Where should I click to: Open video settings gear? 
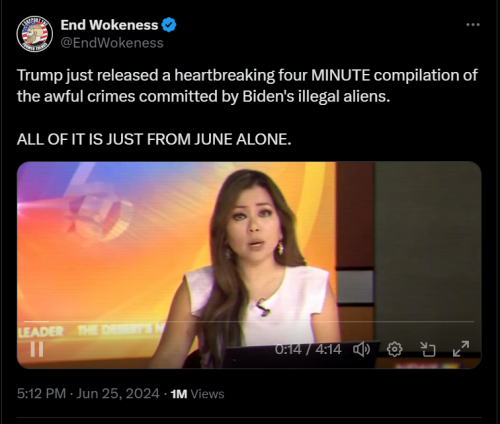[x=394, y=349]
